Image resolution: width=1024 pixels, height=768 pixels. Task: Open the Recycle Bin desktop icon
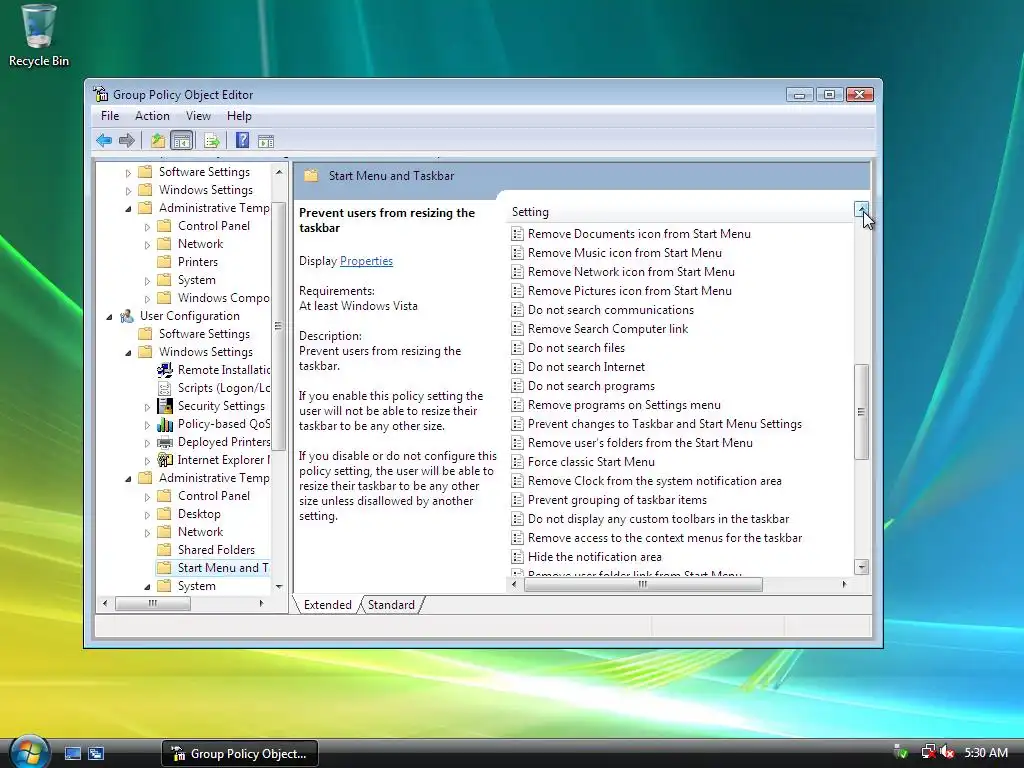click(39, 36)
